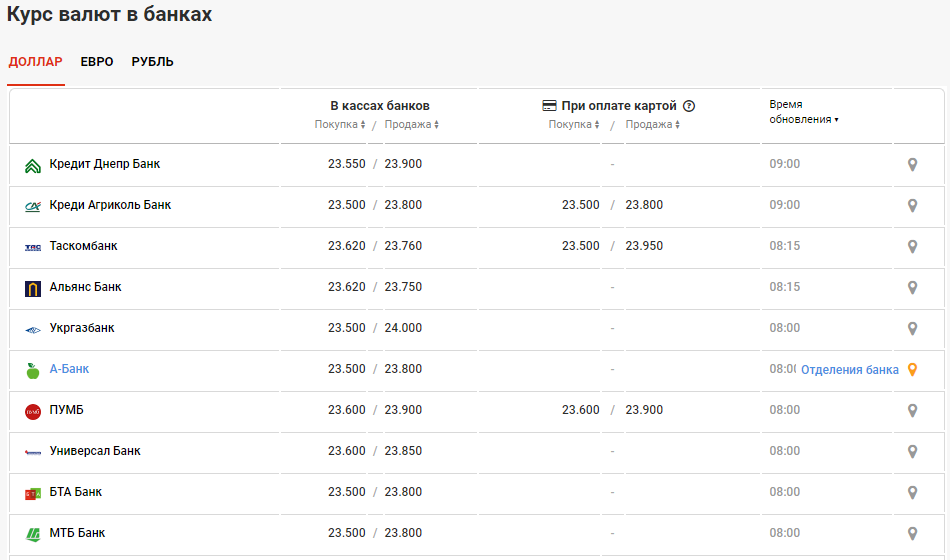950x560 pixels.
Task: Click the map pin for Кредит Днепр Банк
Action: [912, 164]
